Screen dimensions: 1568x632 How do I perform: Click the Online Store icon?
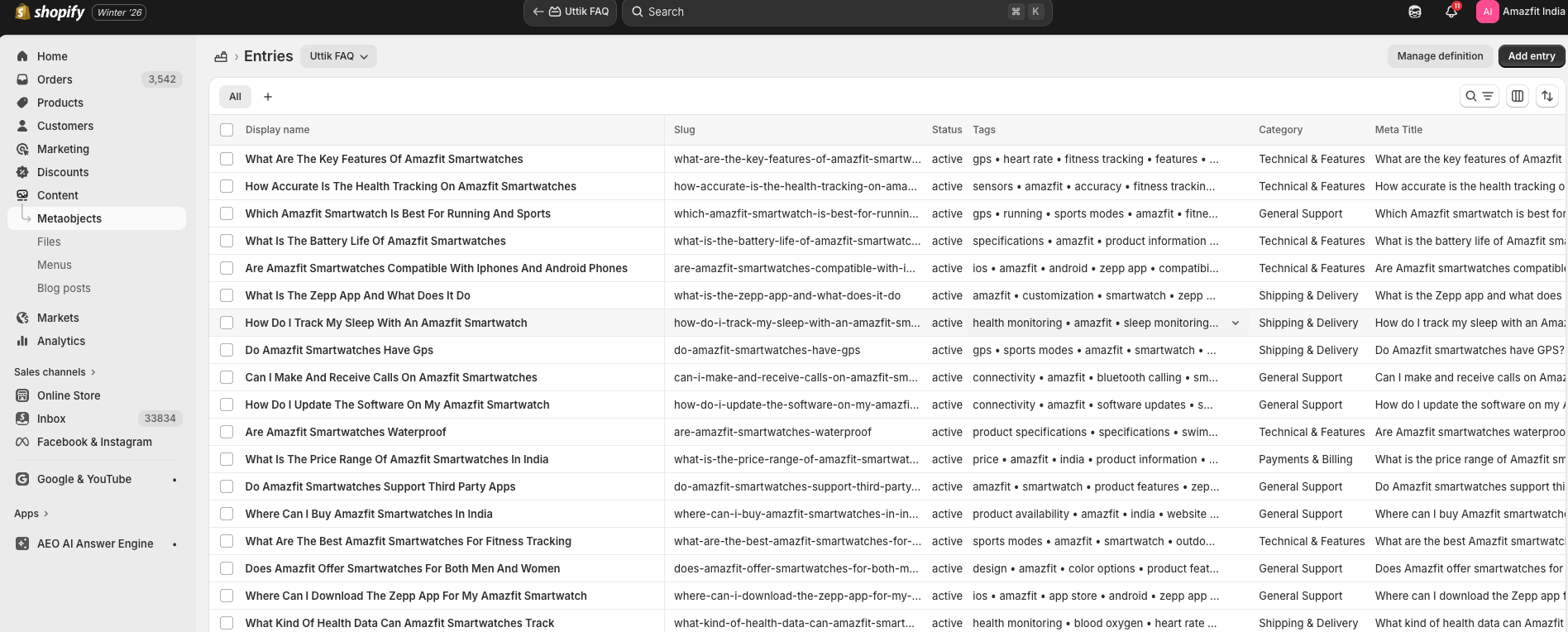point(22,395)
